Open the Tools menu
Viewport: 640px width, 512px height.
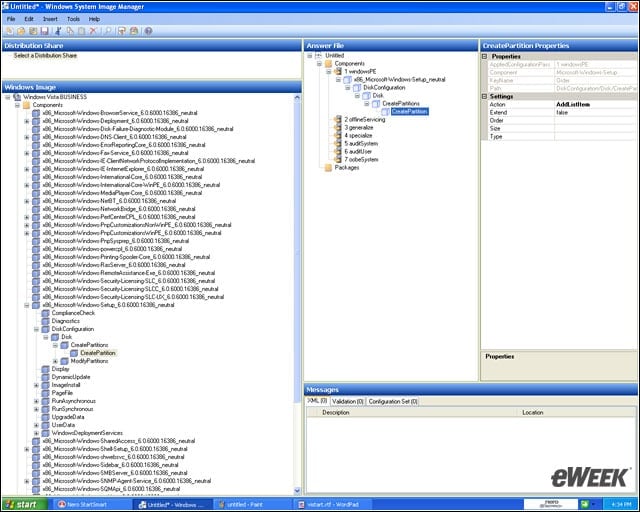(73, 19)
